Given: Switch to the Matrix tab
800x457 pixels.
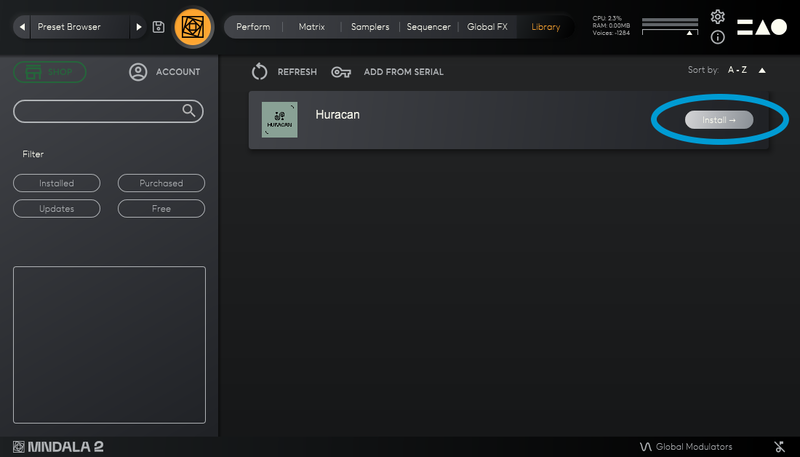Looking at the screenshot, I should [311, 27].
